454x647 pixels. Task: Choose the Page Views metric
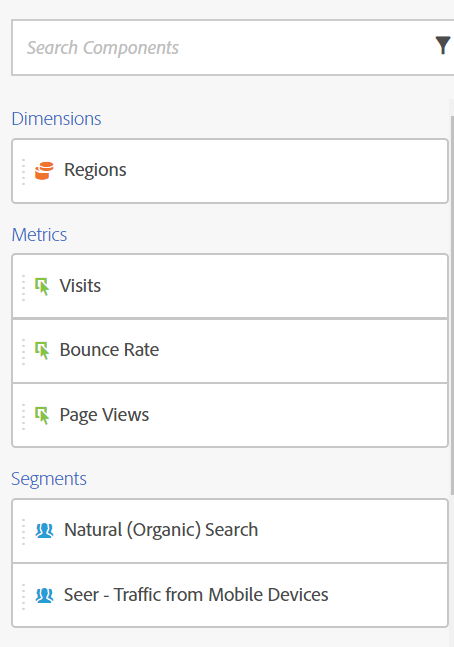[x=230, y=415]
